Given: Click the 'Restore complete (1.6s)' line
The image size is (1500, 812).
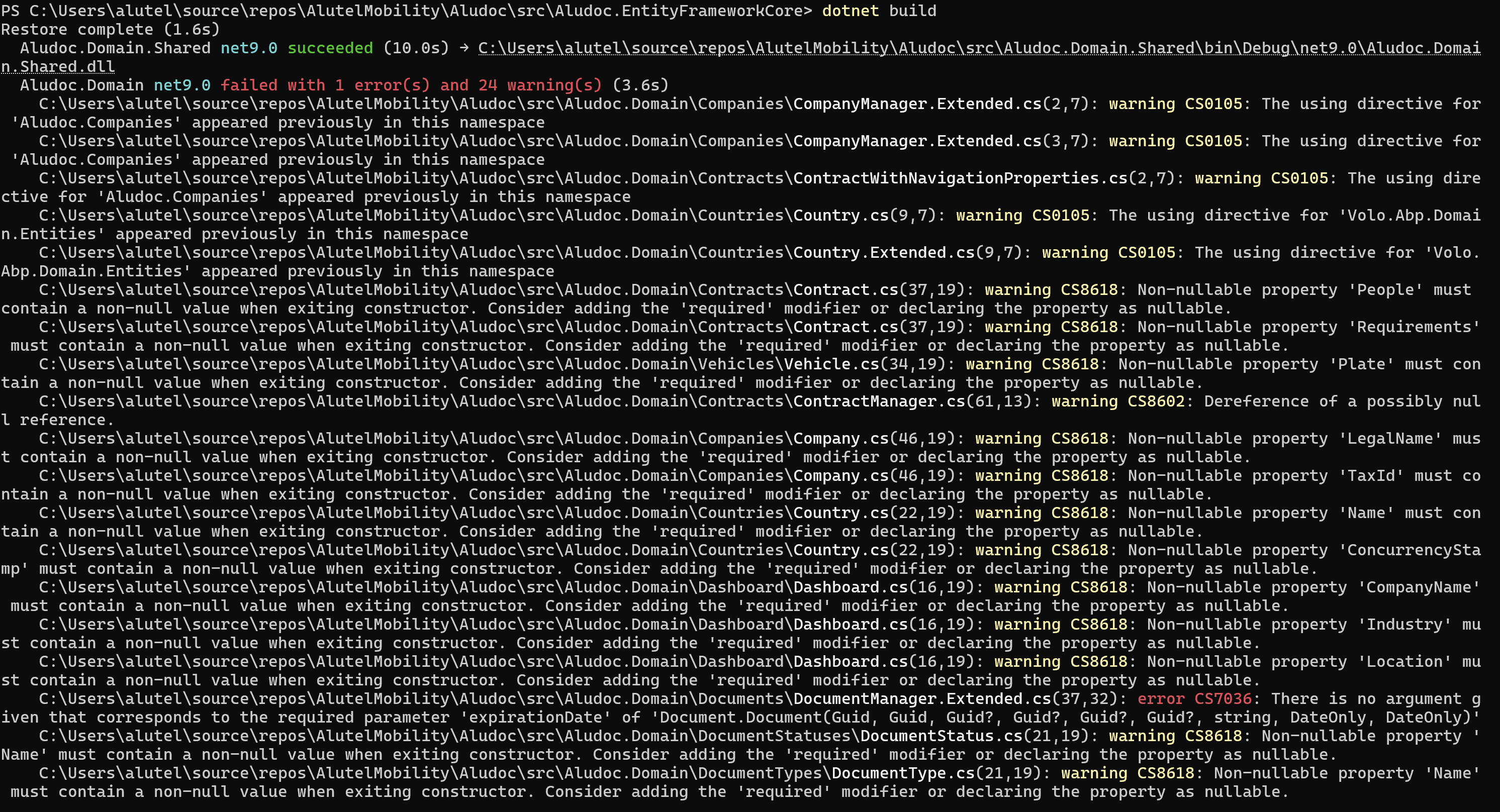Looking at the screenshot, I should click(111, 30).
